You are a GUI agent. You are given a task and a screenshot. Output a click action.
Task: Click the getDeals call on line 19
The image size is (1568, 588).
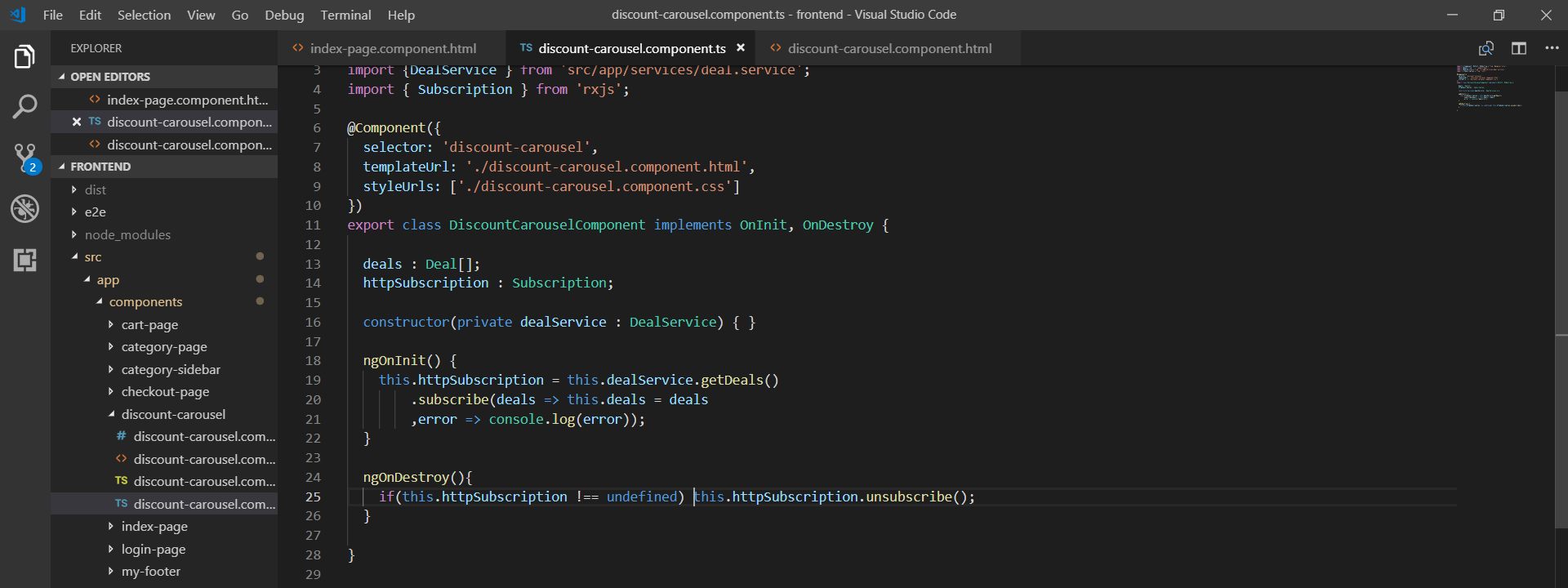pyautogui.click(x=732, y=380)
